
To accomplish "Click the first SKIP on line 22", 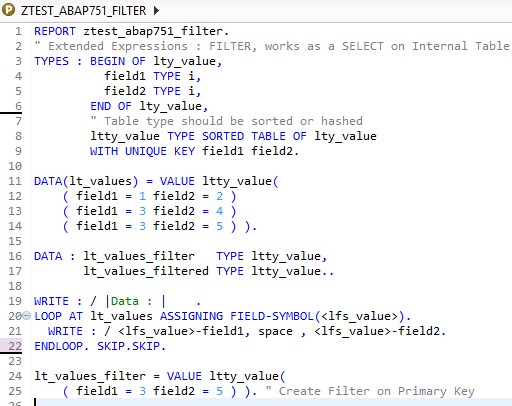I will coord(111,346).
